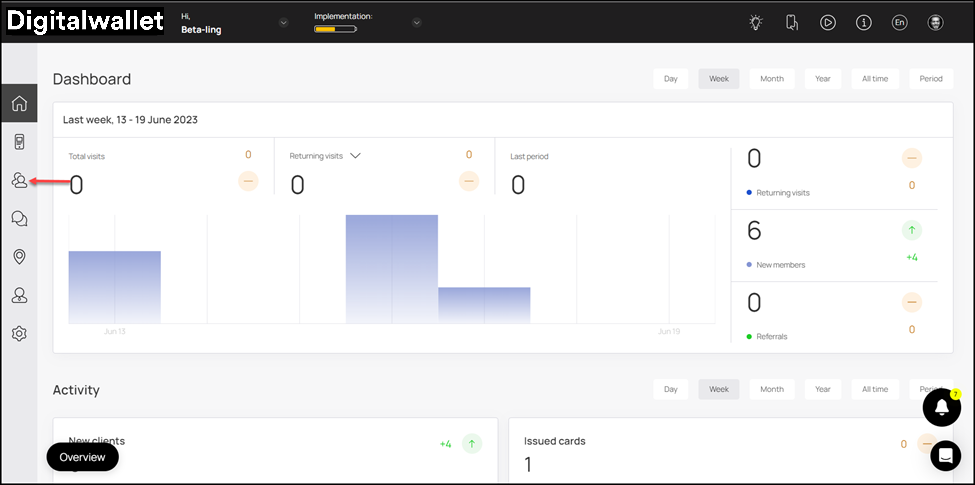This screenshot has height=485, width=975.
Task: Choose Year in Activity filters
Action: click(x=822, y=389)
